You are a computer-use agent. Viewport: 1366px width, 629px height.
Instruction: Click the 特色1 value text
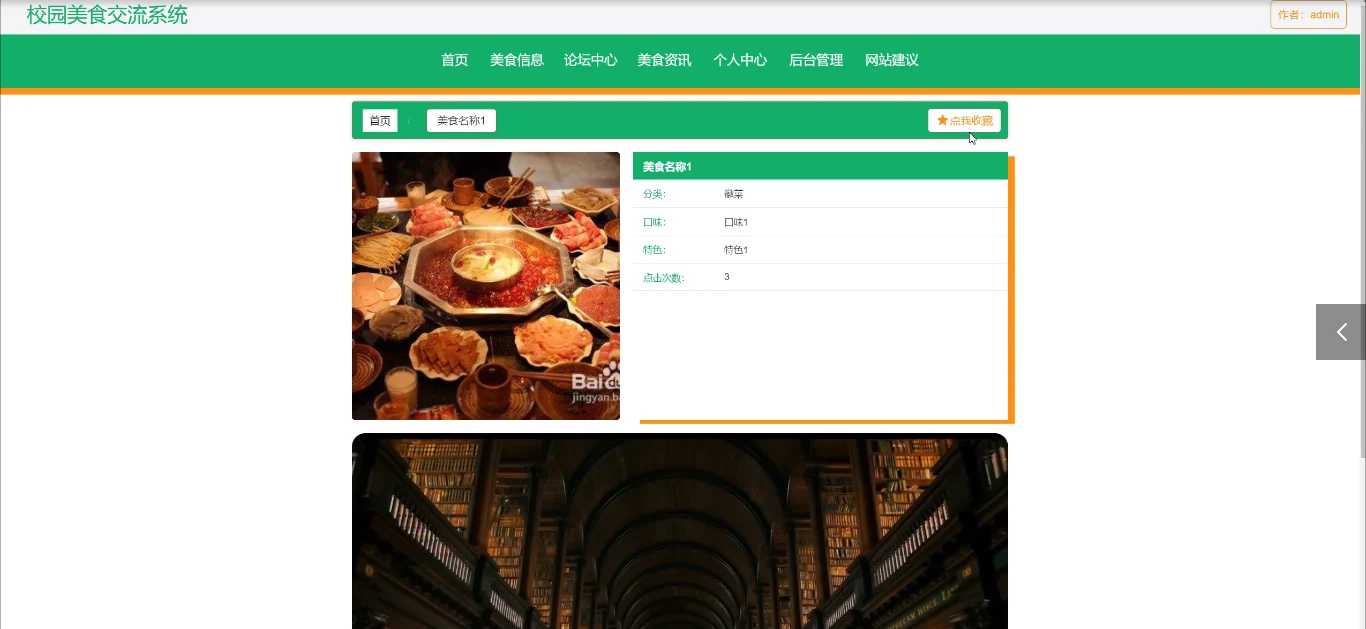pyautogui.click(x=736, y=250)
